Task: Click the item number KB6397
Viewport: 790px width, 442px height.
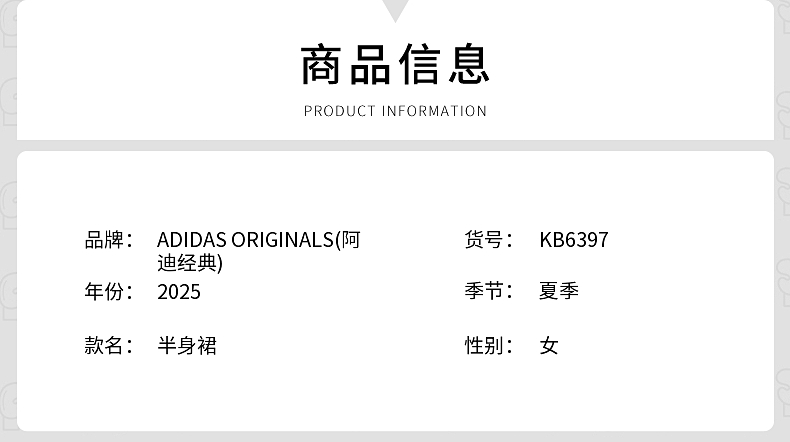Action: 573,240
